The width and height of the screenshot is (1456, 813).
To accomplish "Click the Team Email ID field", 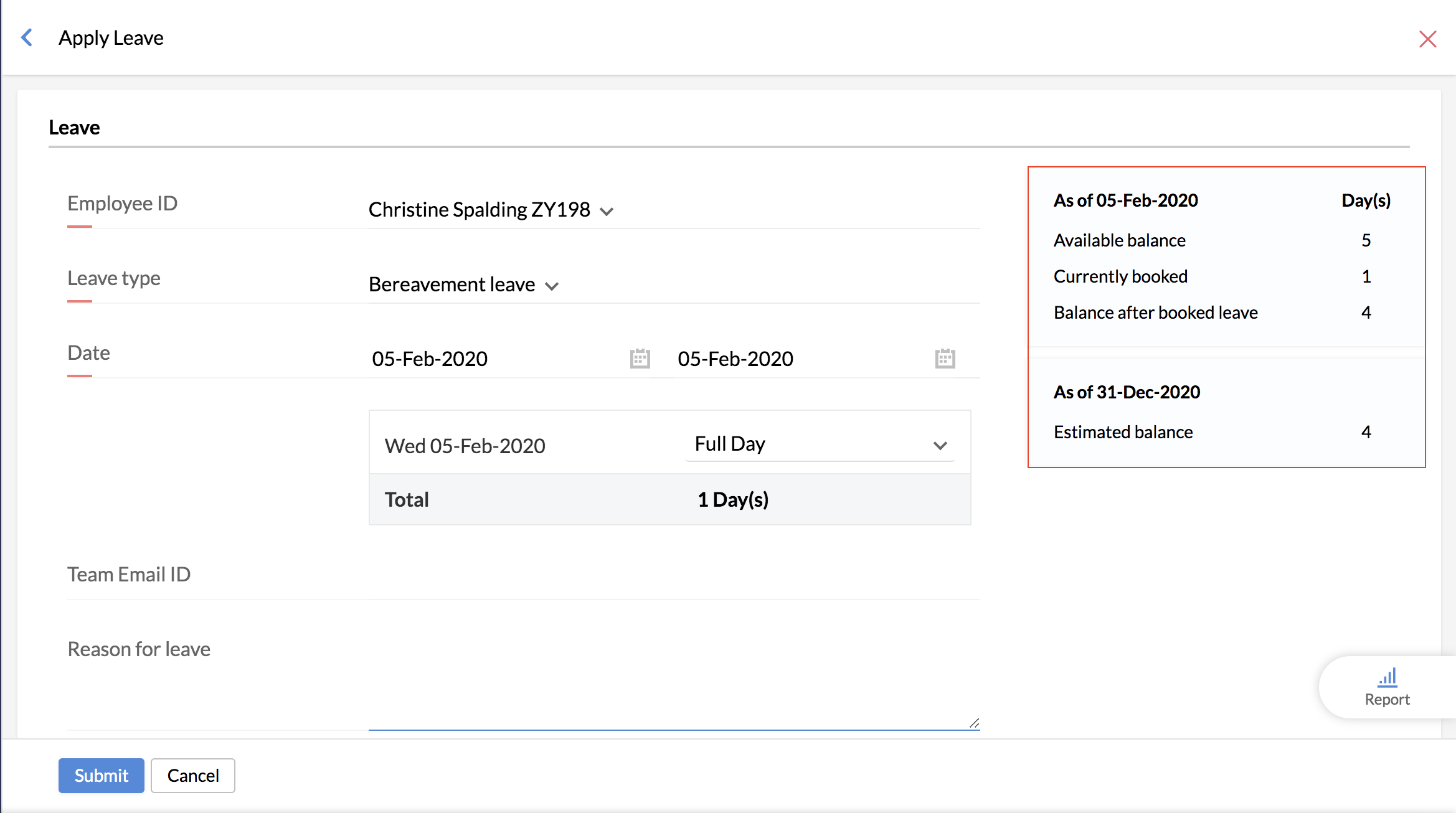I will coord(673,575).
